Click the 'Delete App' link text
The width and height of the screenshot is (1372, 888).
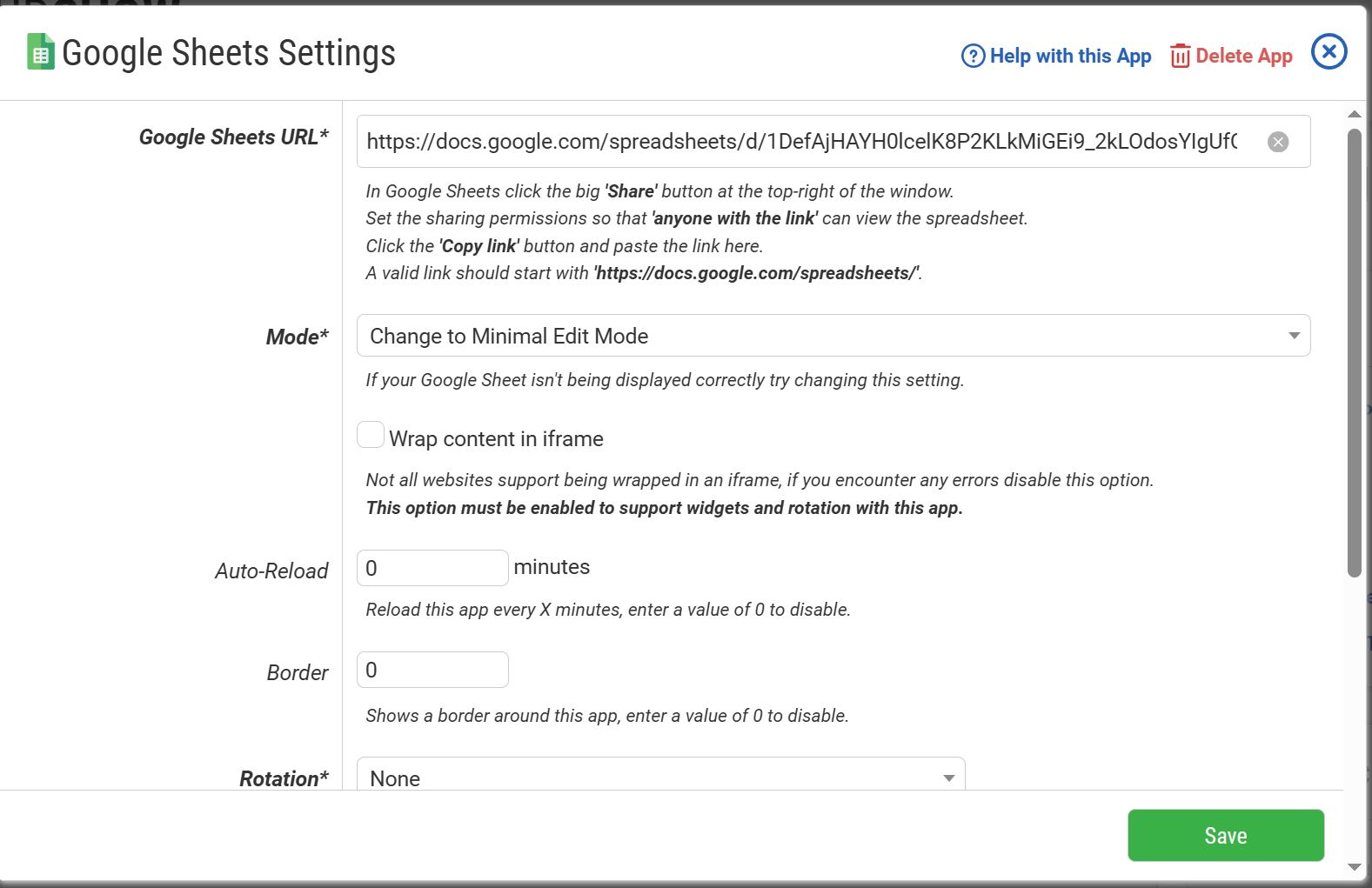[1243, 56]
